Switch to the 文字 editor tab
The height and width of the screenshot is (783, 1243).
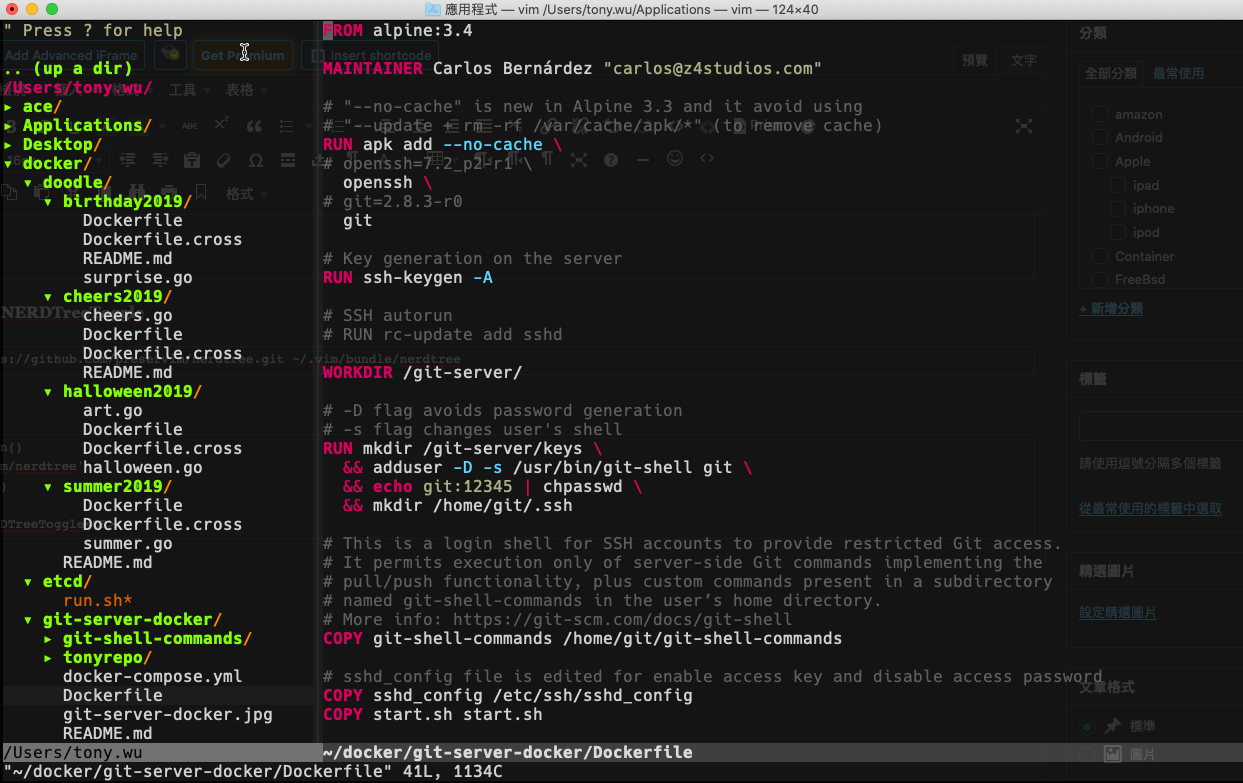click(1024, 61)
